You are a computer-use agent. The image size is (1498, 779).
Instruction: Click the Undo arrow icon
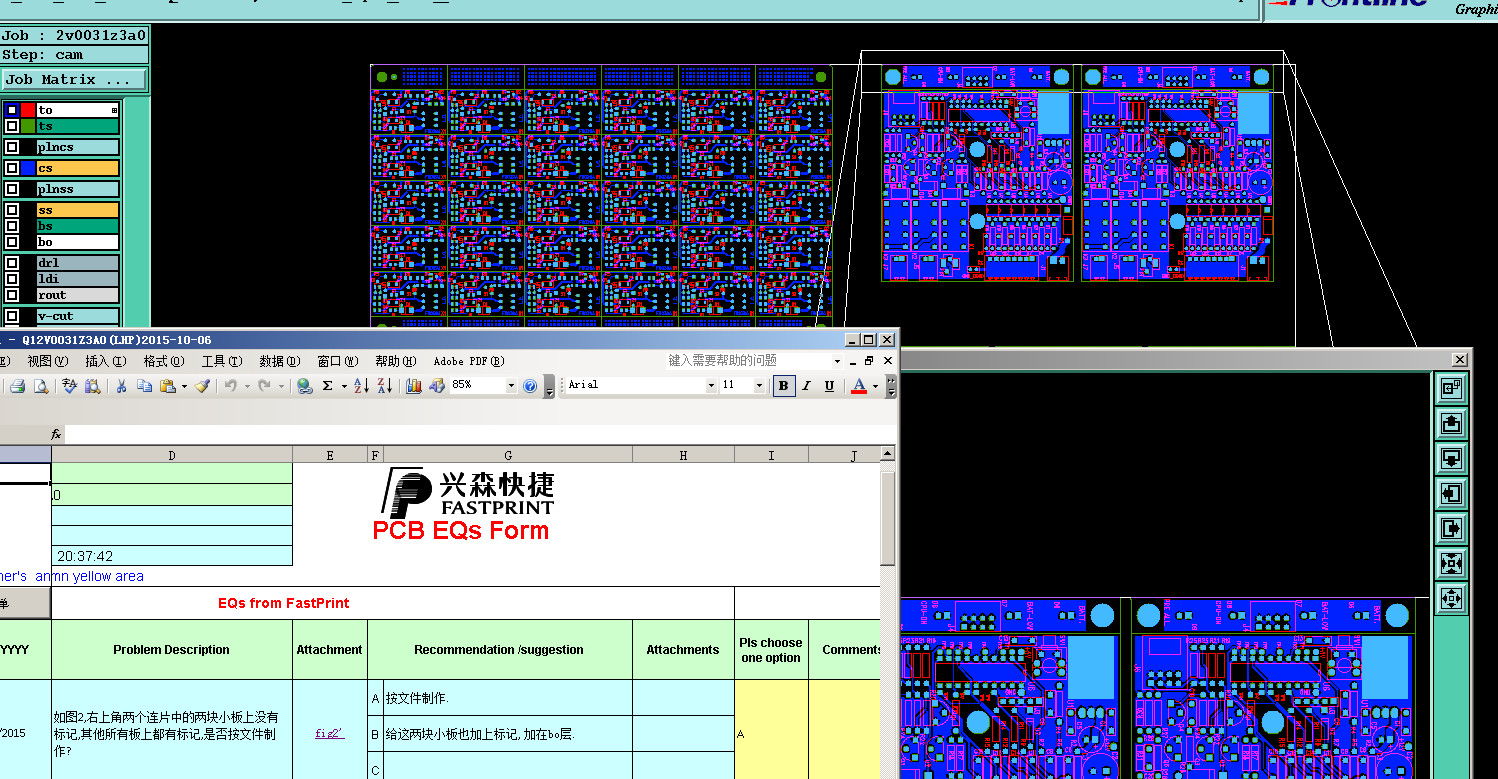(x=231, y=386)
